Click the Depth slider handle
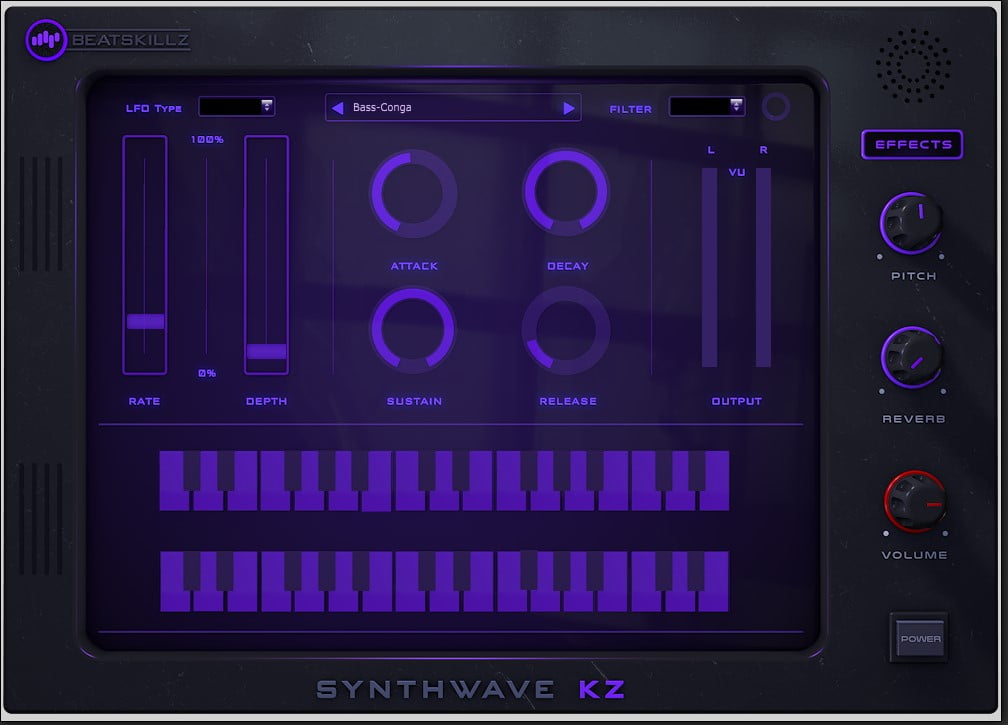 coord(266,351)
